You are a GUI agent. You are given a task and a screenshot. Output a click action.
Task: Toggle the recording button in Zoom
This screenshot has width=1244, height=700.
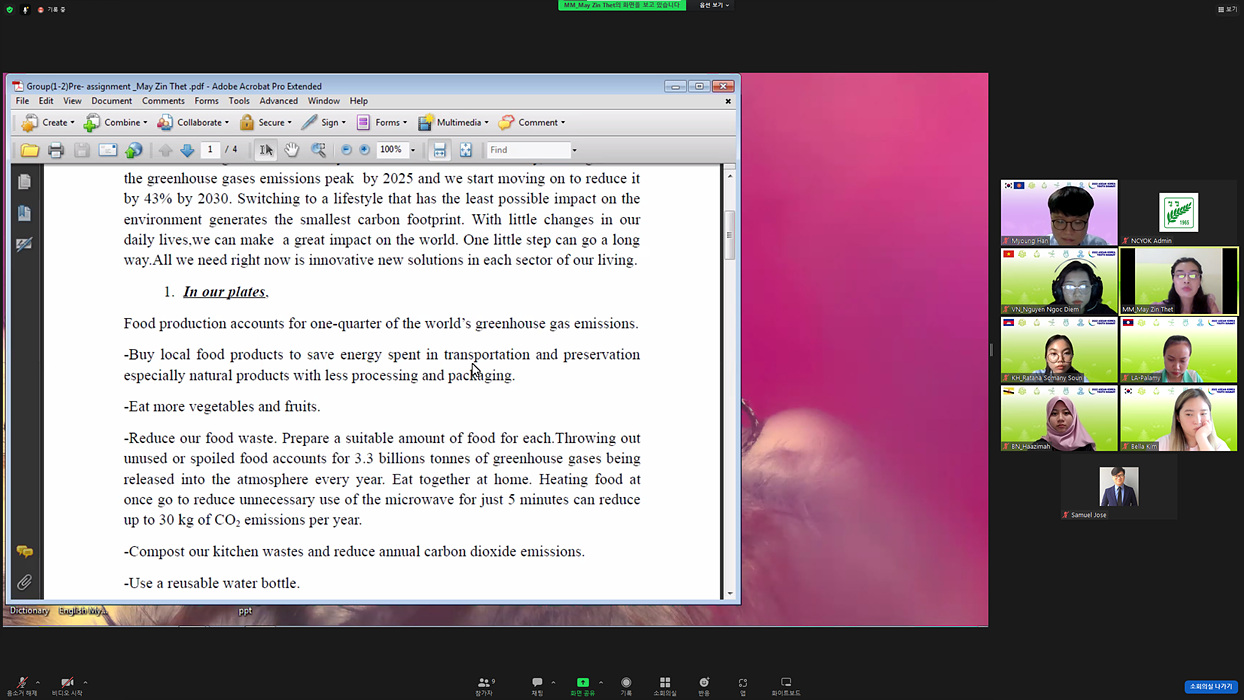tap(626, 685)
